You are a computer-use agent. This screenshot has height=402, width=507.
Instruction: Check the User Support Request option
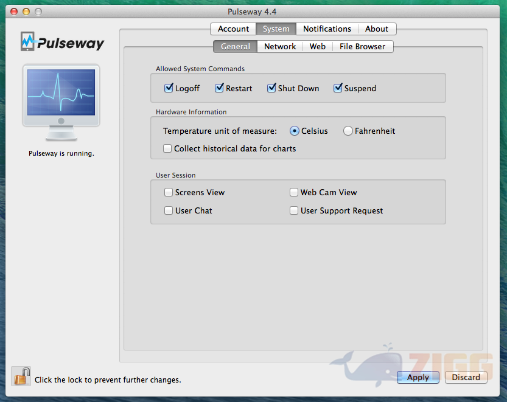click(x=294, y=211)
